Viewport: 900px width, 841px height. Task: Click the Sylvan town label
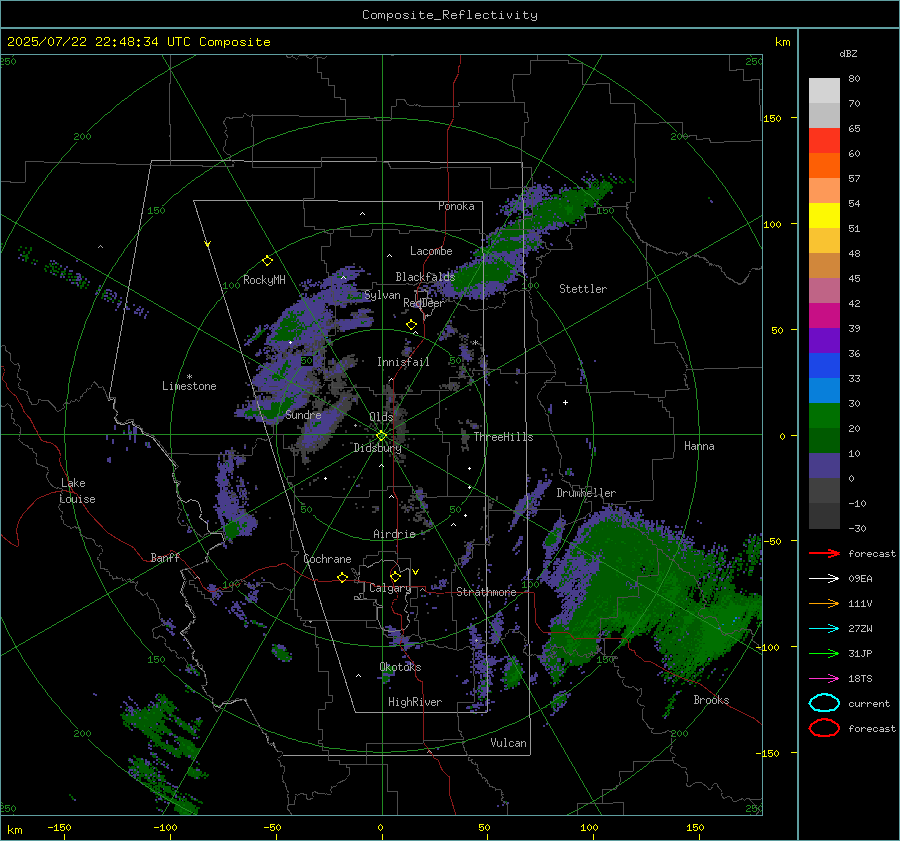point(382,295)
